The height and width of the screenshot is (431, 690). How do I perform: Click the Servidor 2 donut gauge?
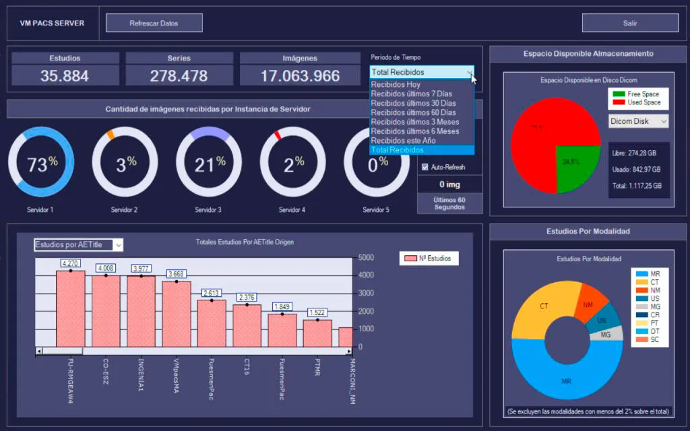124,165
